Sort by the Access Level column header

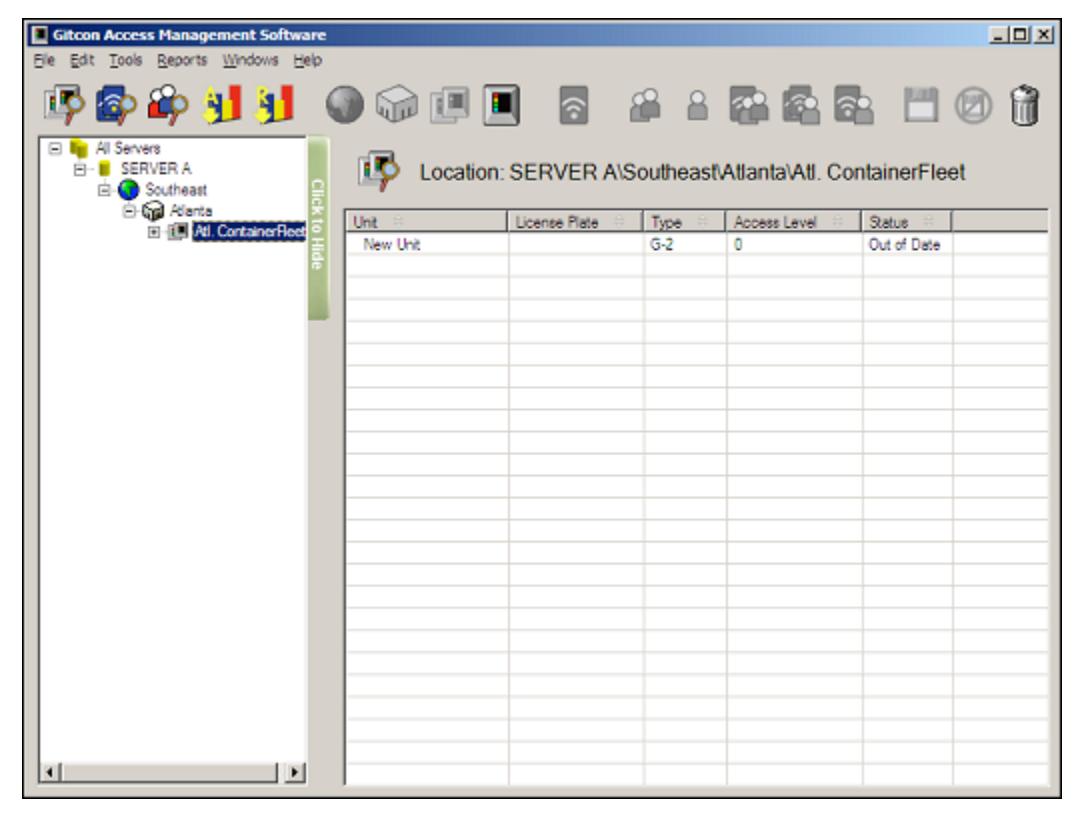793,222
